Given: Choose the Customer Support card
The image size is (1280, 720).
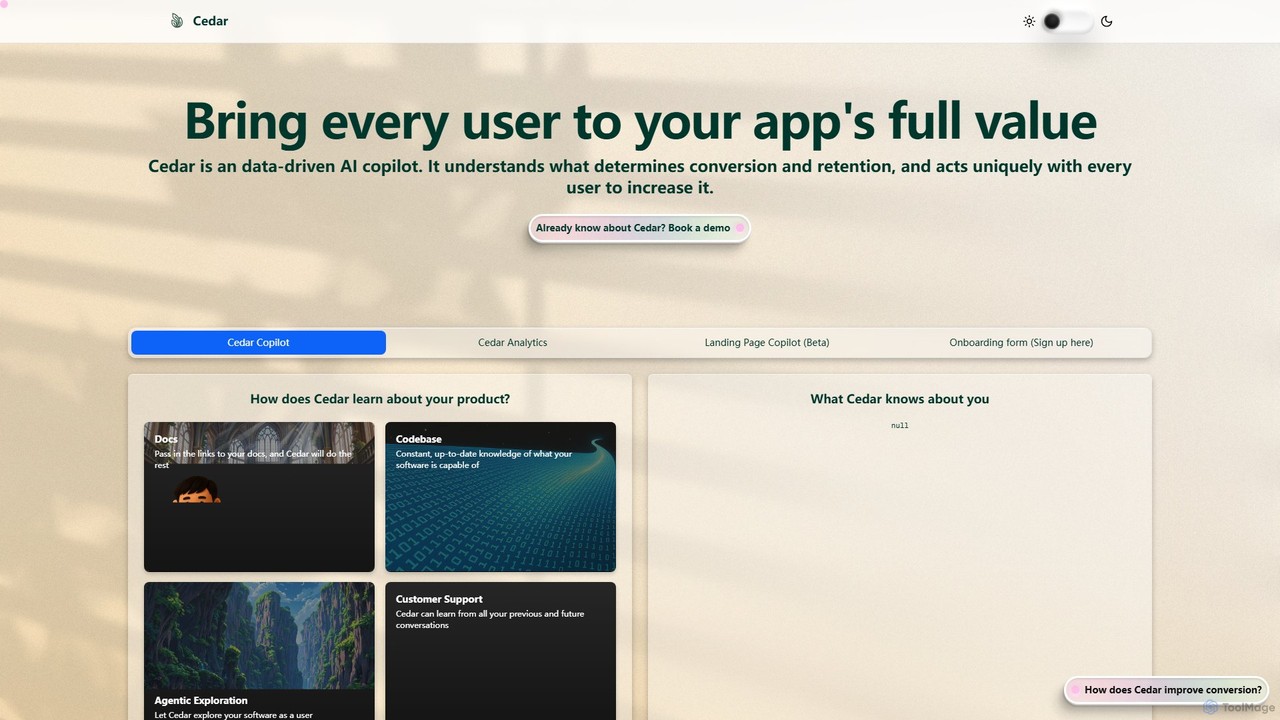Looking at the screenshot, I should tap(500, 651).
